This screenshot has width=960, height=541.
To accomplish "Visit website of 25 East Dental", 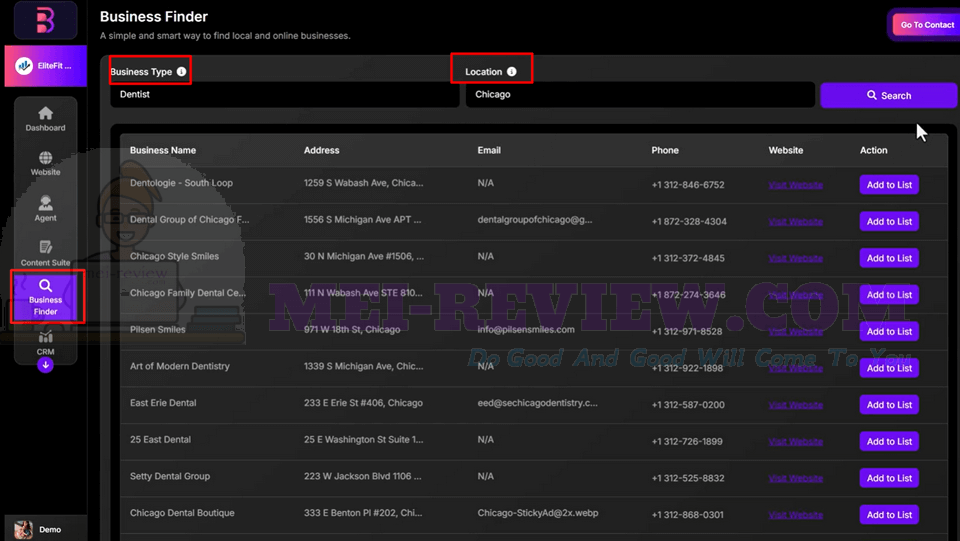I will point(795,441).
